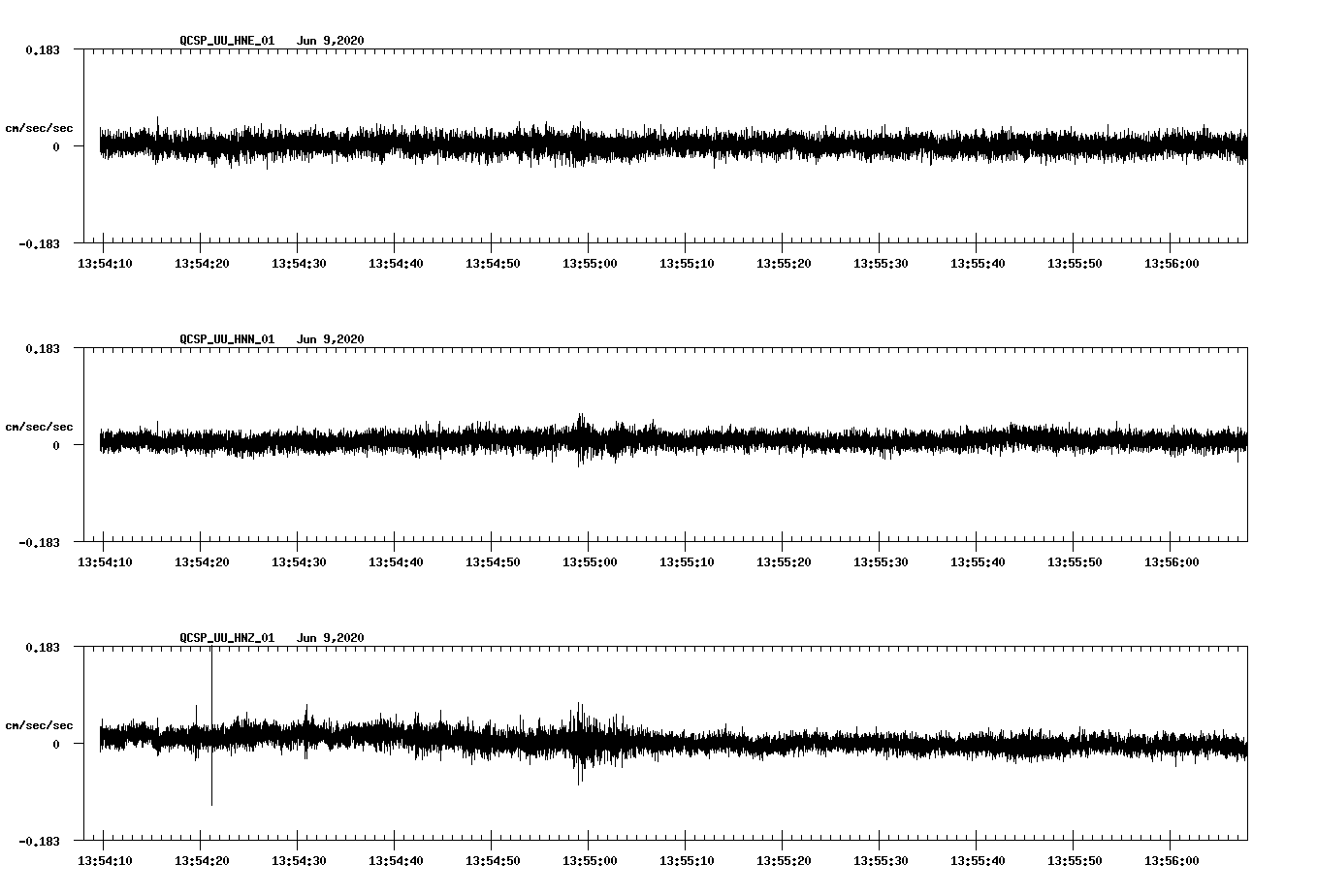Click the Jun 9,2020 date on the HNE plot
The height and width of the screenshot is (896, 1317).
click(x=331, y=41)
